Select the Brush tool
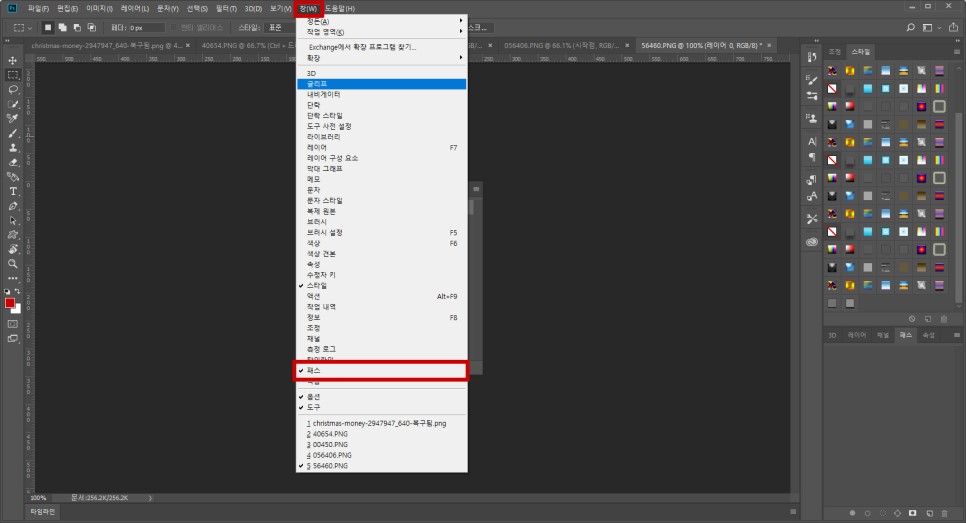Image resolution: width=966 pixels, height=523 pixels. click(12, 133)
